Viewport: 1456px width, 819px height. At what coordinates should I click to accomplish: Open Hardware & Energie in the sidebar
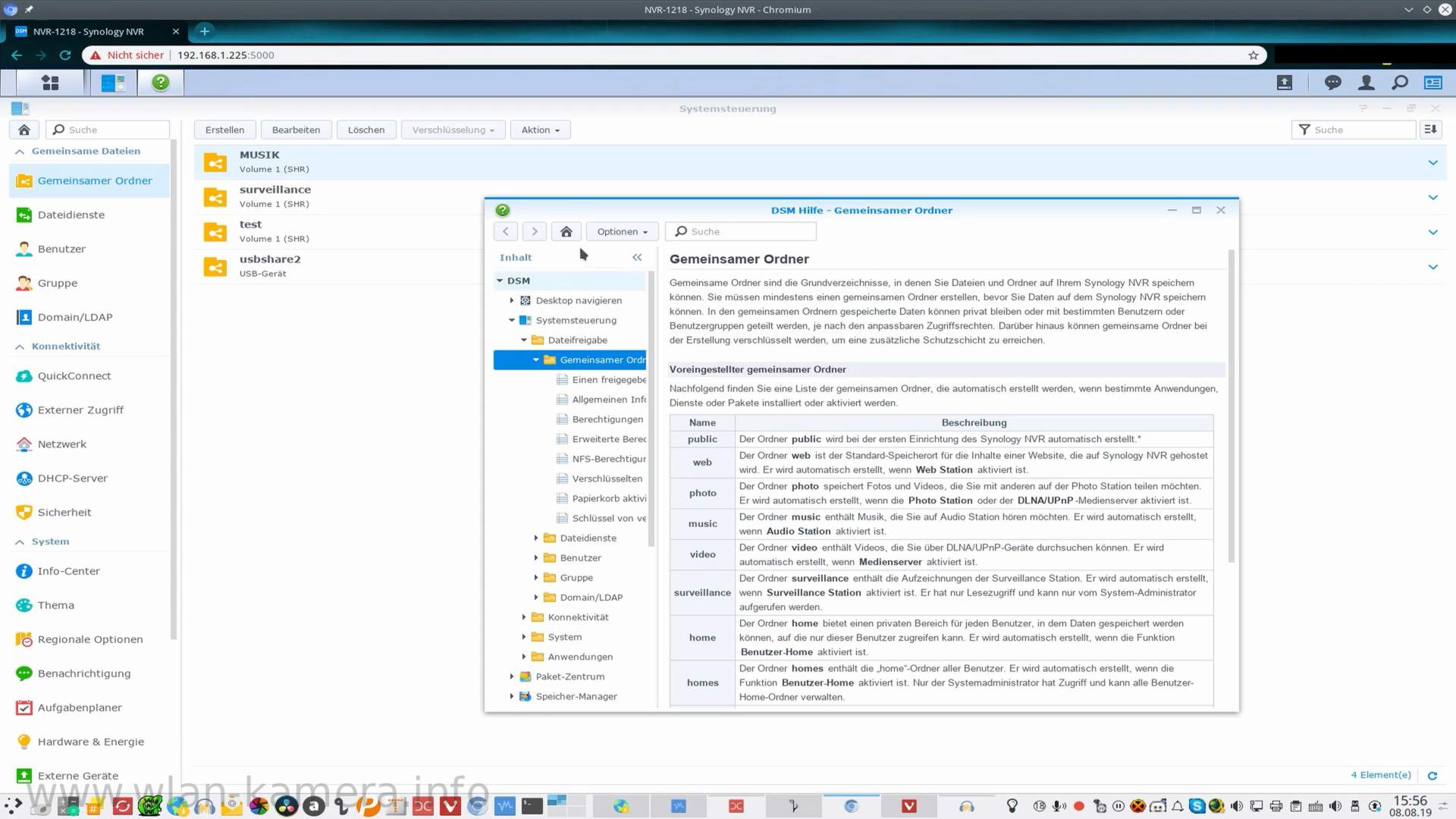[89, 742]
